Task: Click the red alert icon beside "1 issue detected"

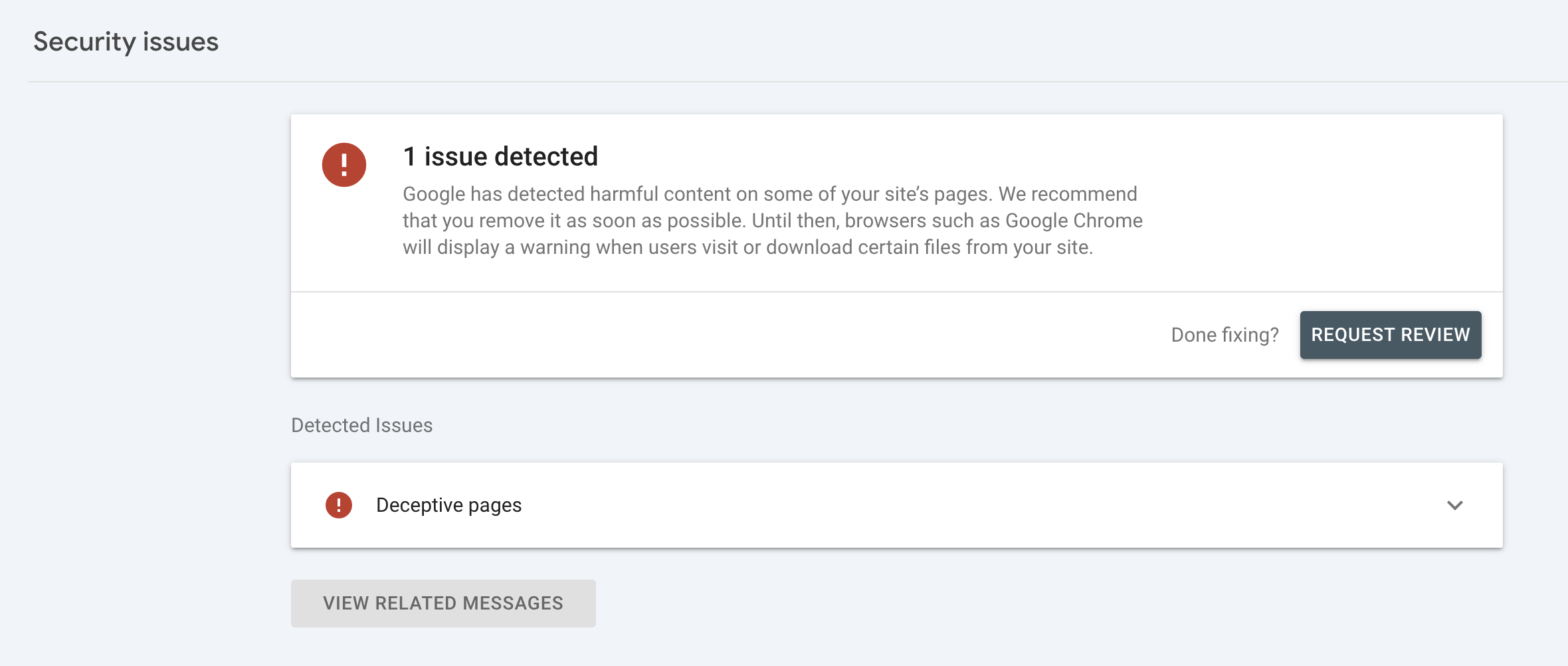Action: (x=343, y=164)
